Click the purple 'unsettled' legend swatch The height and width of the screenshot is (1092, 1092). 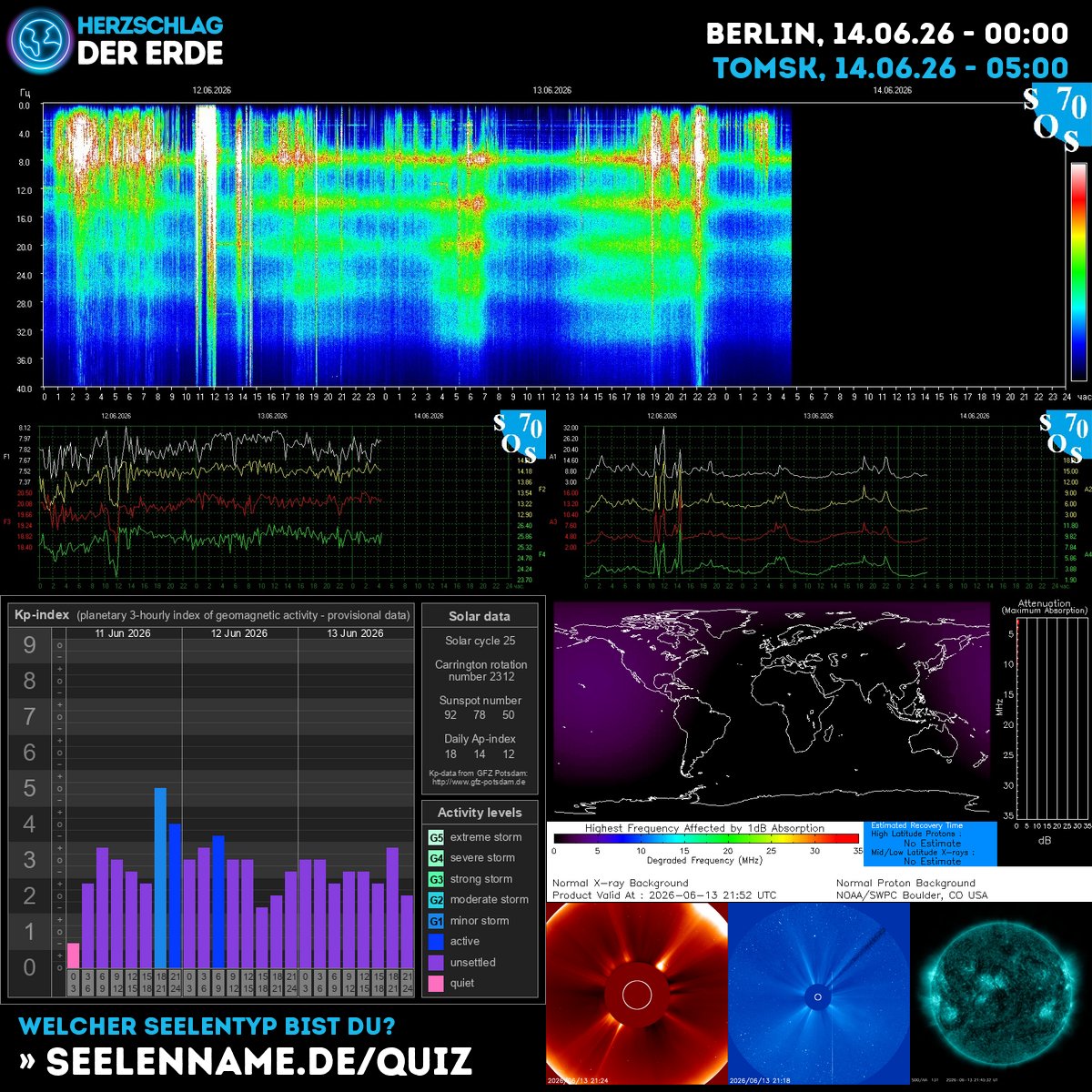[436, 963]
